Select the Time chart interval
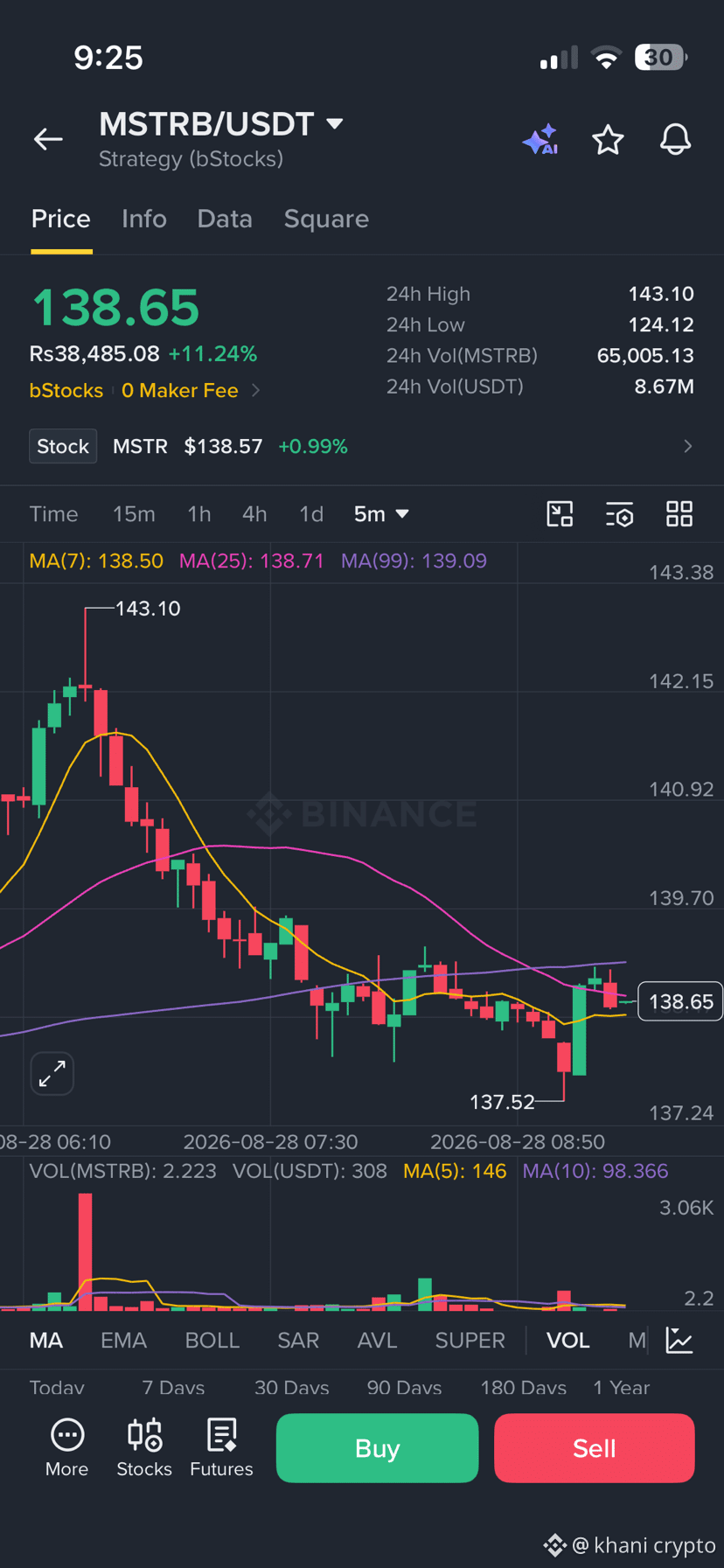 point(54,514)
